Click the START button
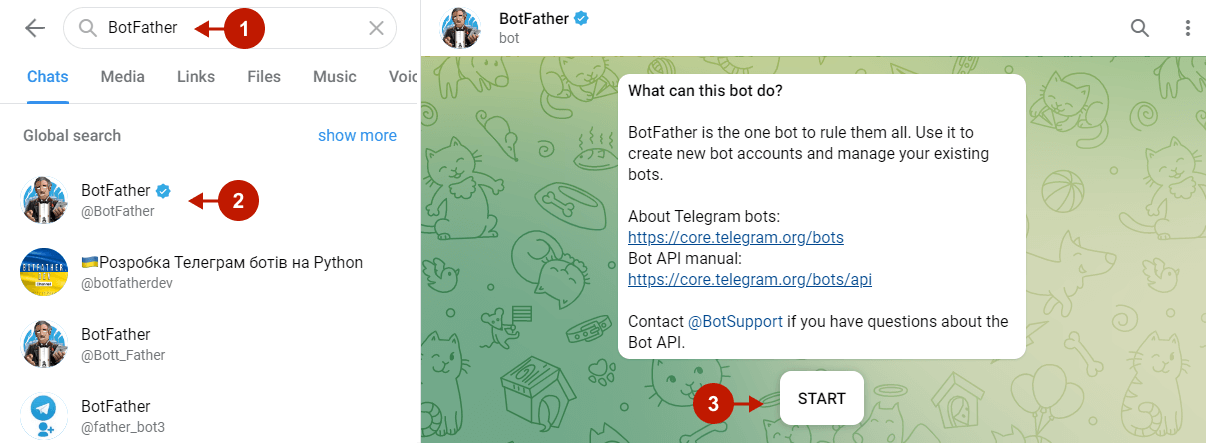 pyautogui.click(x=822, y=398)
